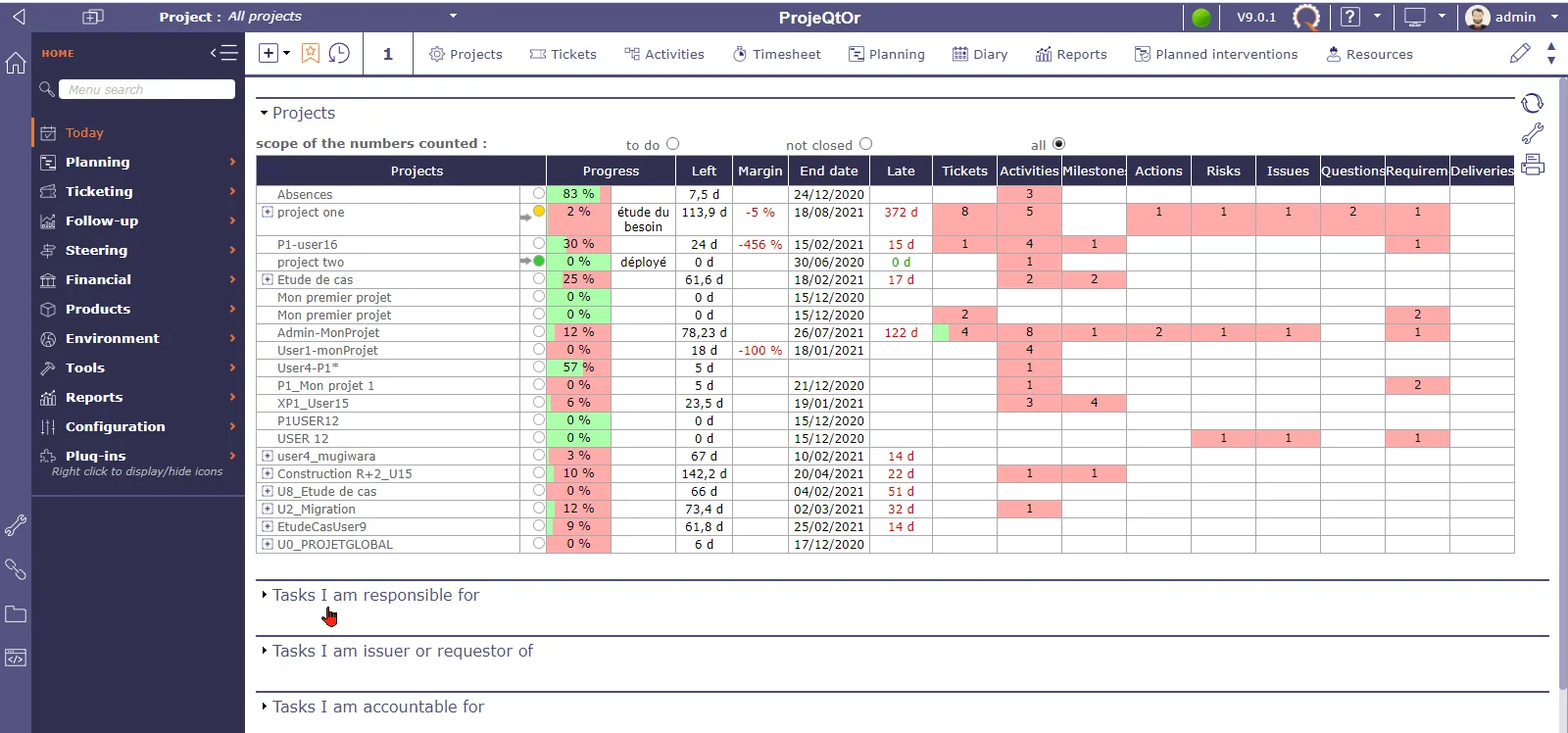Viewport: 1568px width, 733px height.
Task: Click the print icon on the right side
Action: (x=1533, y=164)
